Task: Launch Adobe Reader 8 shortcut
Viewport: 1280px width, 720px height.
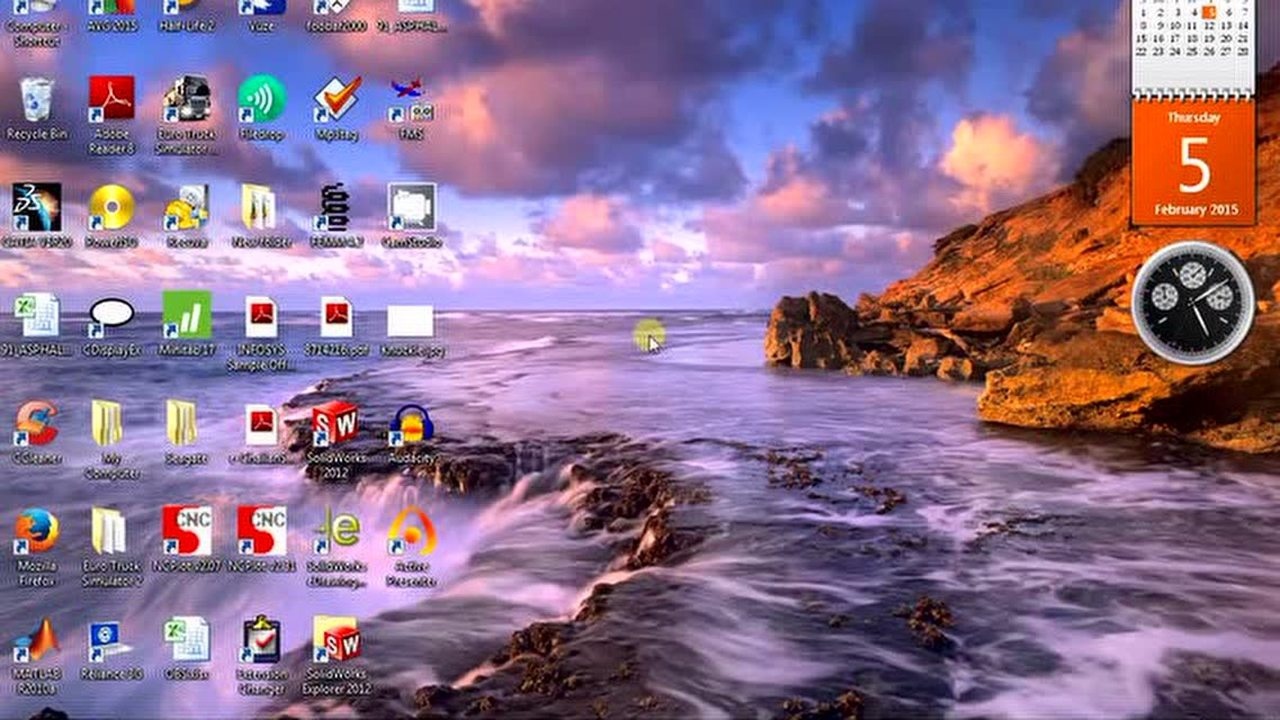Action: pyautogui.click(x=111, y=100)
